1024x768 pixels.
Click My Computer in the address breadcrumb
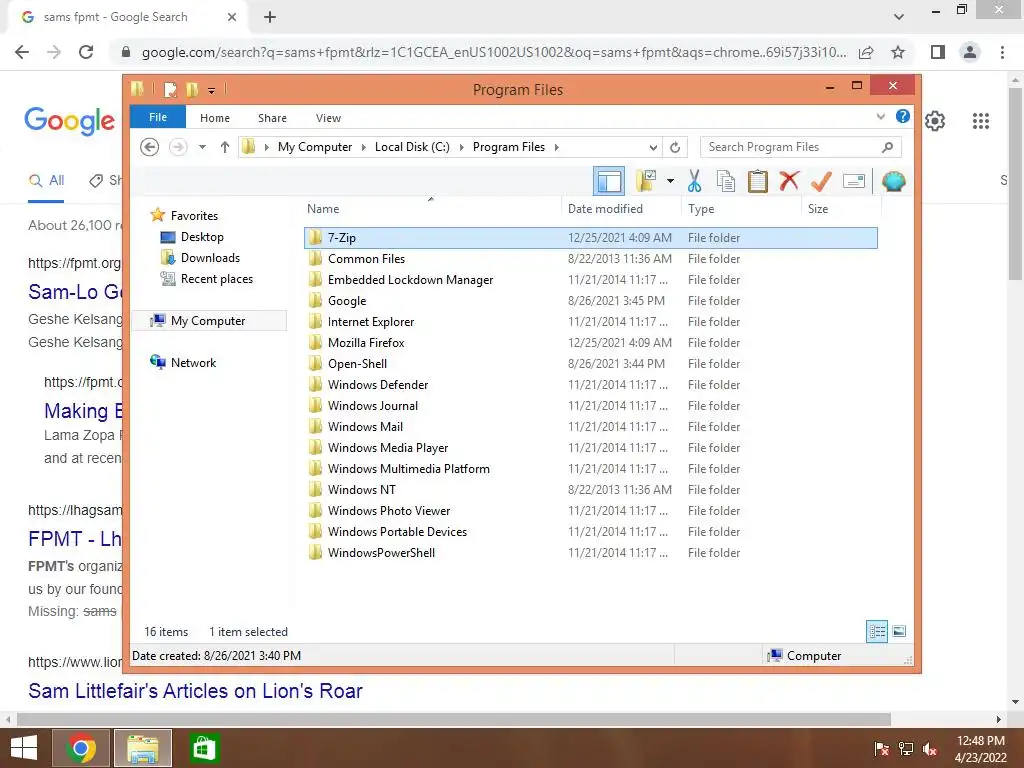pyautogui.click(x=315, y=147)
